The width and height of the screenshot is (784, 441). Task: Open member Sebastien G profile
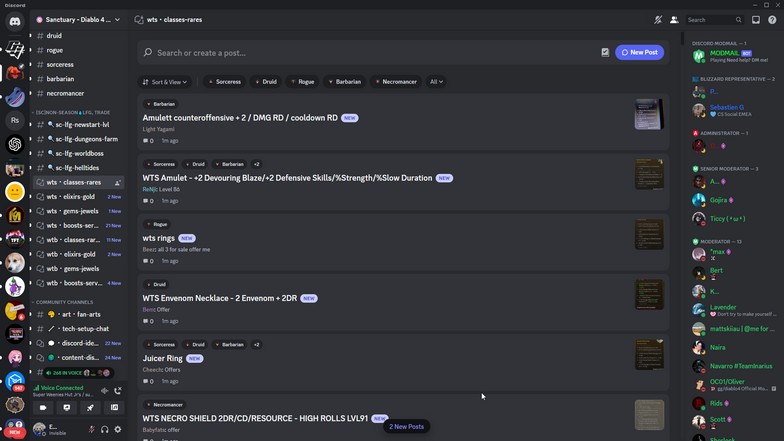tap(734, 110)
